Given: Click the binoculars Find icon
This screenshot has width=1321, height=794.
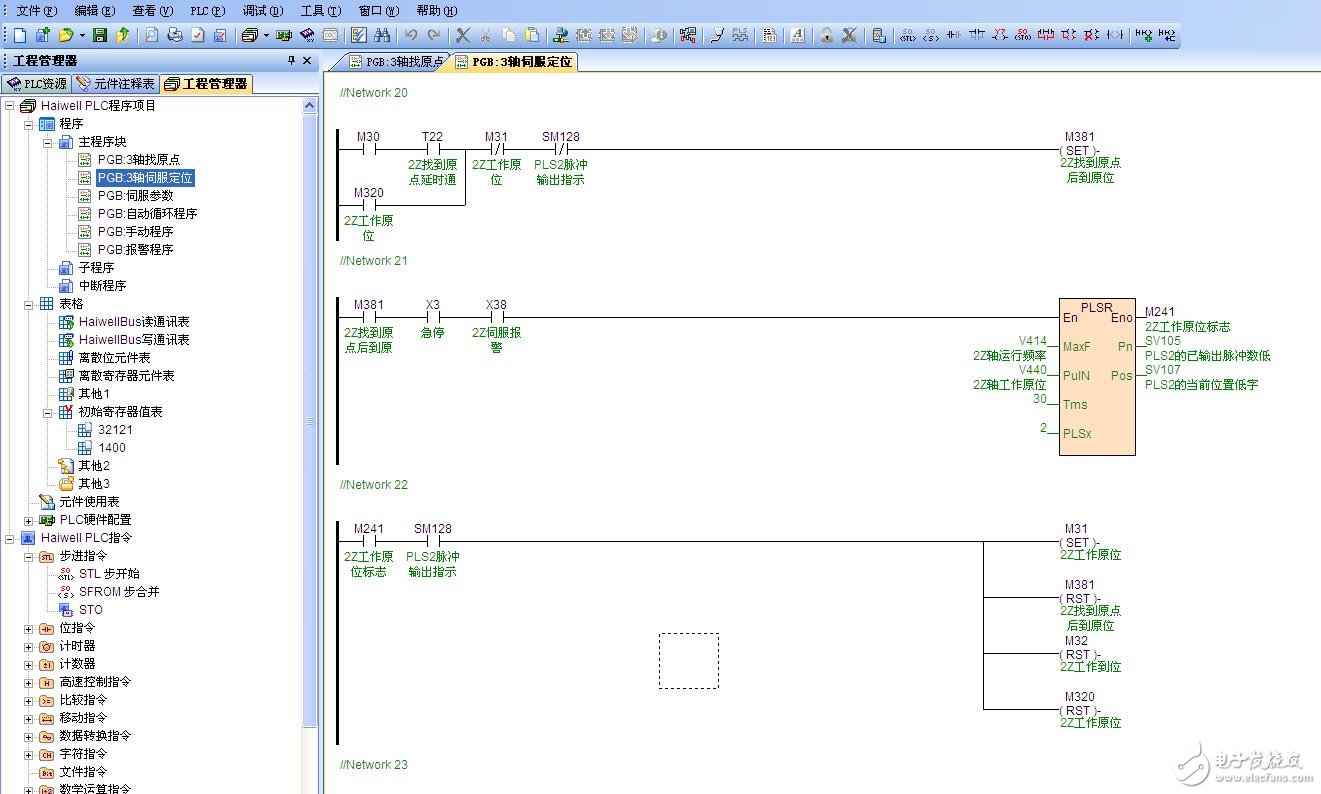Looking at the screenshot, I should coord(383,35).
